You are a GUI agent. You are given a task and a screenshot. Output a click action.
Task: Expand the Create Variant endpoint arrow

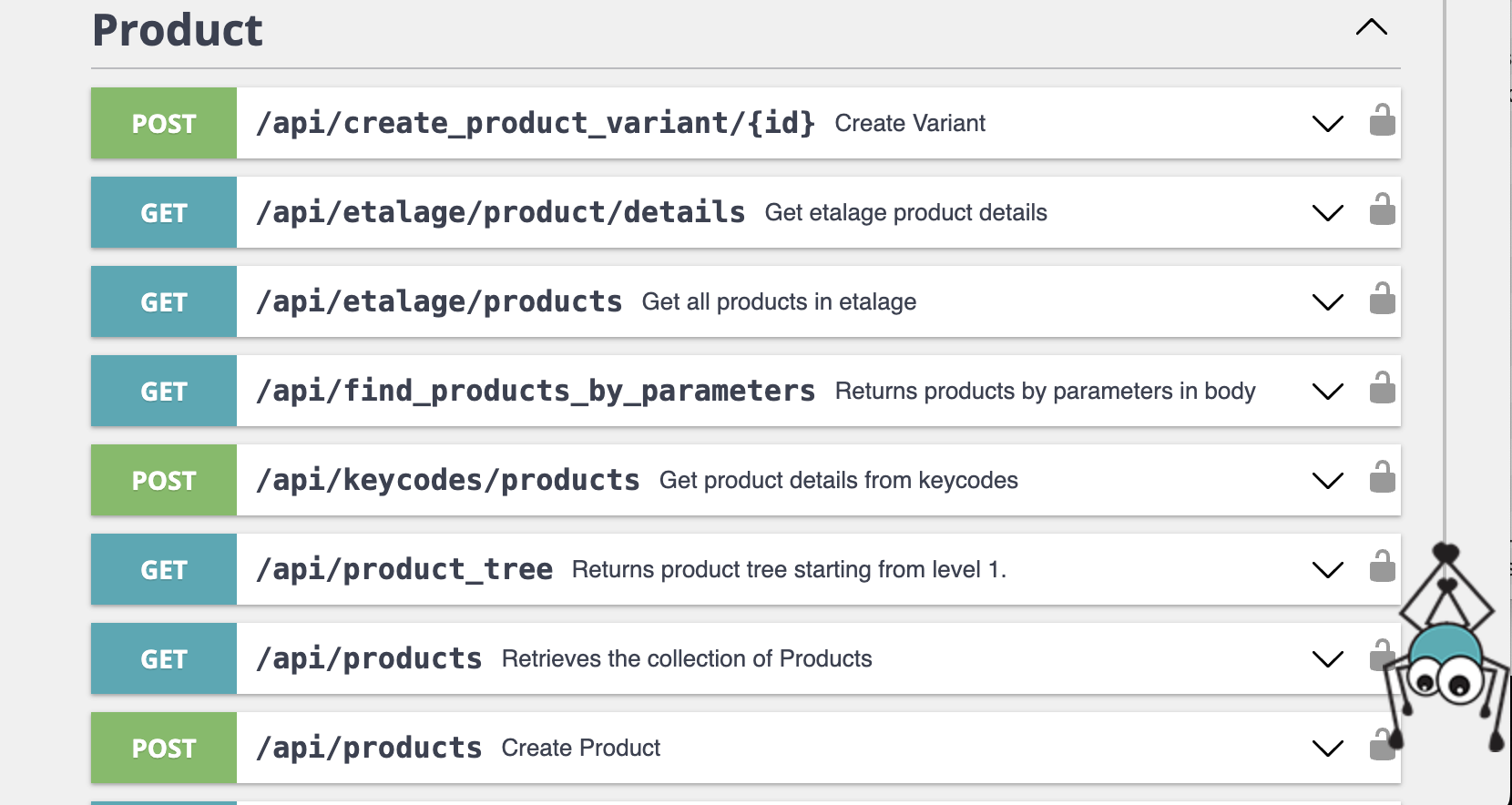click(x=1327, y=124)
